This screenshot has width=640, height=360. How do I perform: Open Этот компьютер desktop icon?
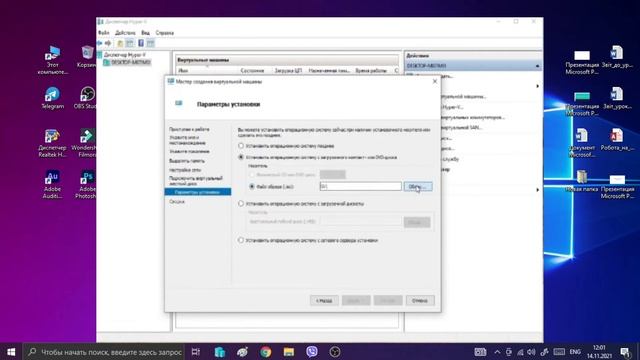[x=52, y=60]
